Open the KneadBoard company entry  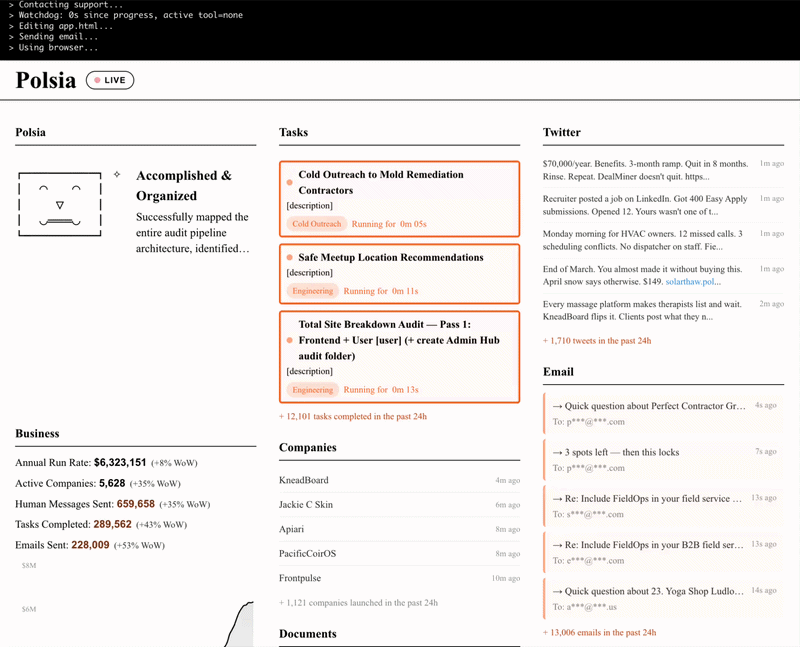point(303,480)
